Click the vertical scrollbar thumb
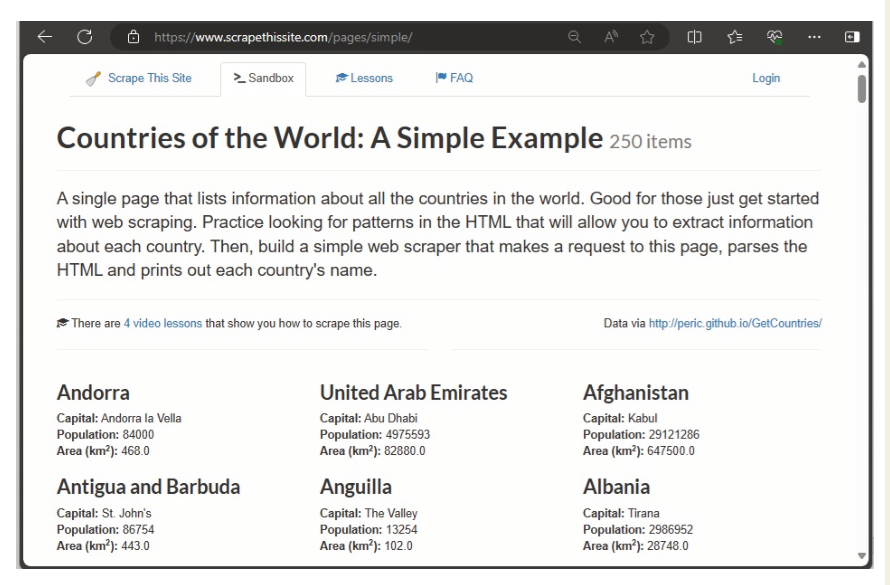The width and height of the screenshot is (890, 585). (862, 89)
